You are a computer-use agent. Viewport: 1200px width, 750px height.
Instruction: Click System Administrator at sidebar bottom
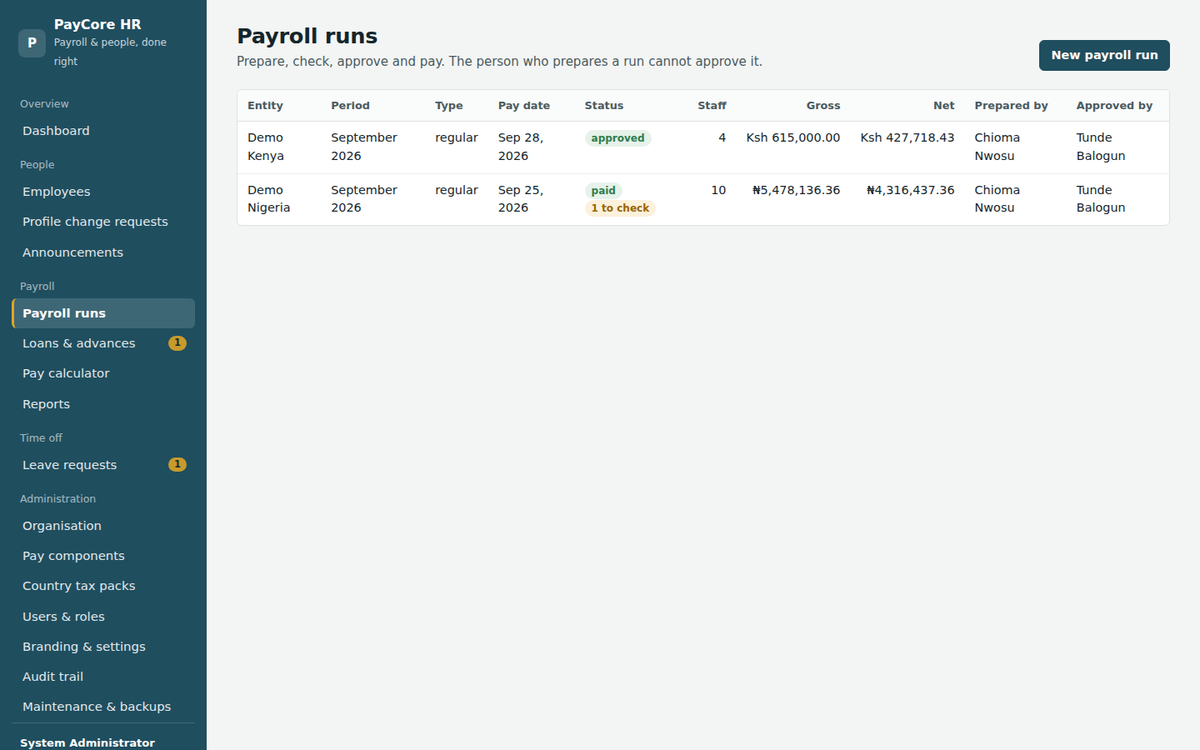click(x=87, y=743)
